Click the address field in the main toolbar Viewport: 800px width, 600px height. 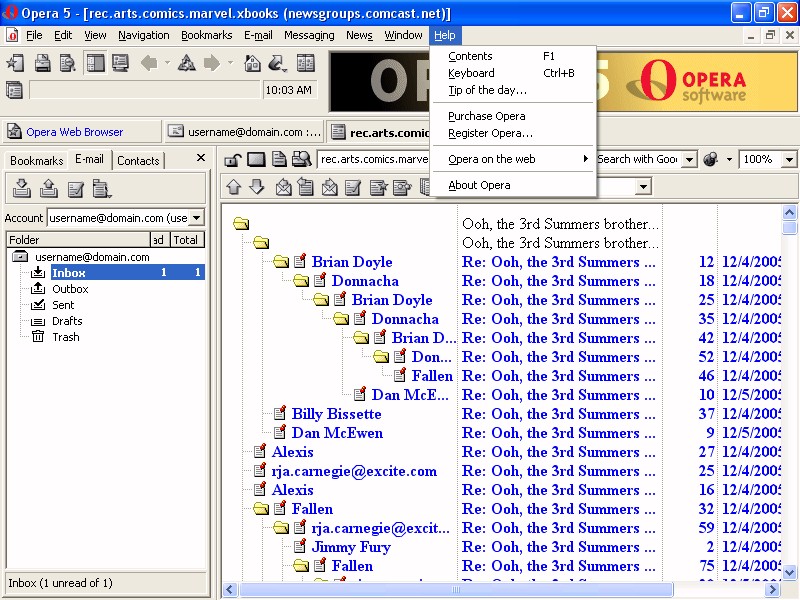point(145,90)
